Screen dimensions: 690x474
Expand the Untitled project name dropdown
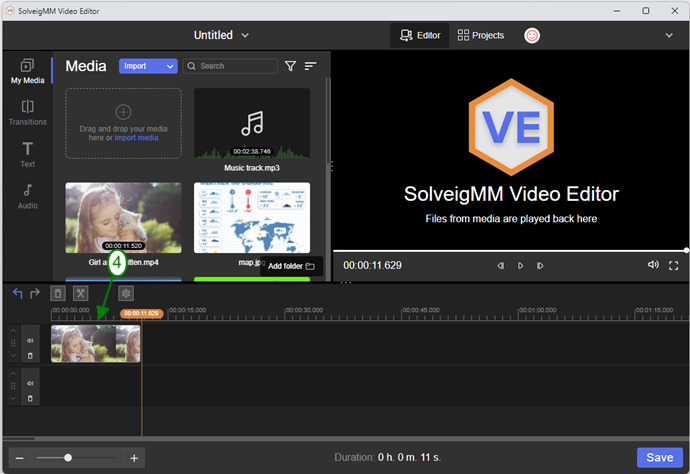pyautogui.click(x=245, y=35)
